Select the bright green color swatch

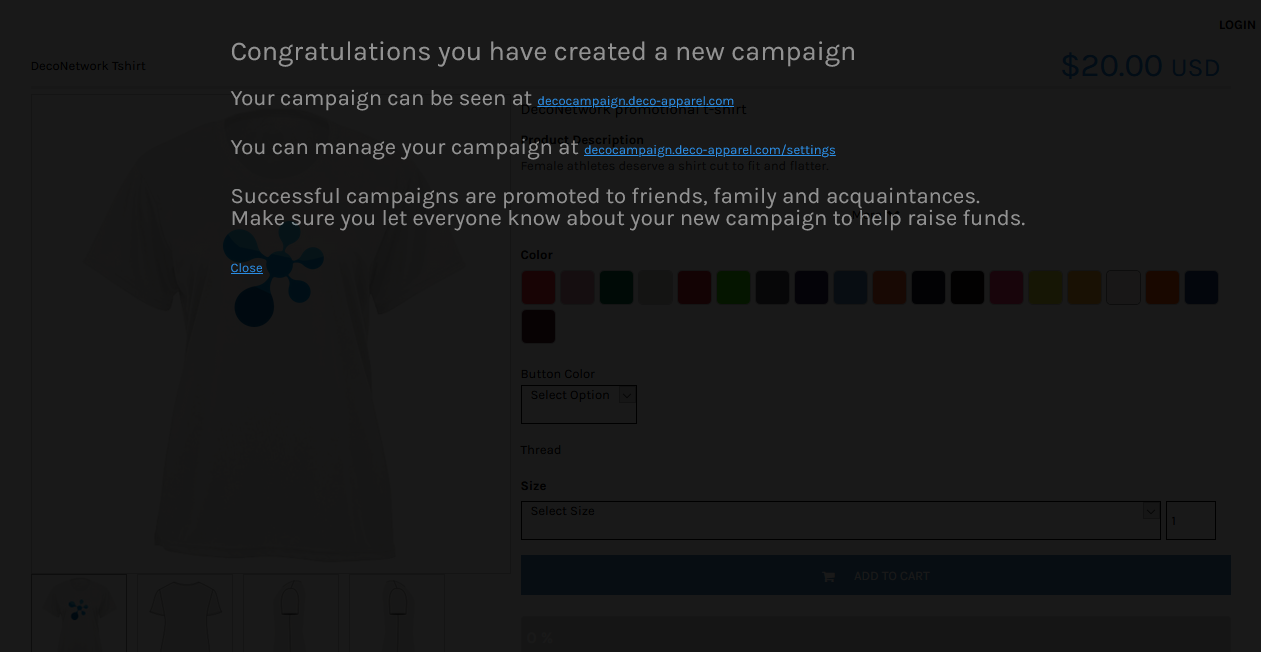(733, 287)
